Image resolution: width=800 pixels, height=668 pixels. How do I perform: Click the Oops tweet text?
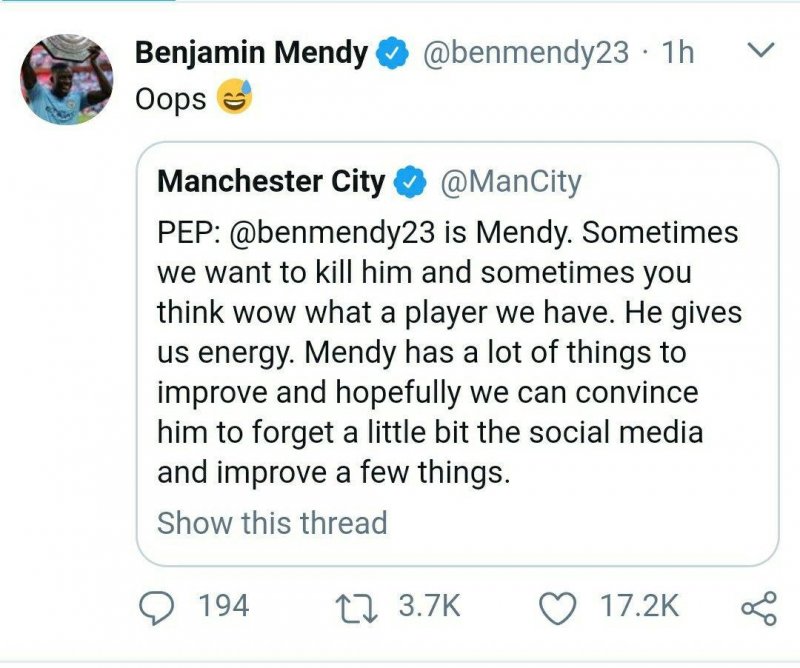pos(170,99)
